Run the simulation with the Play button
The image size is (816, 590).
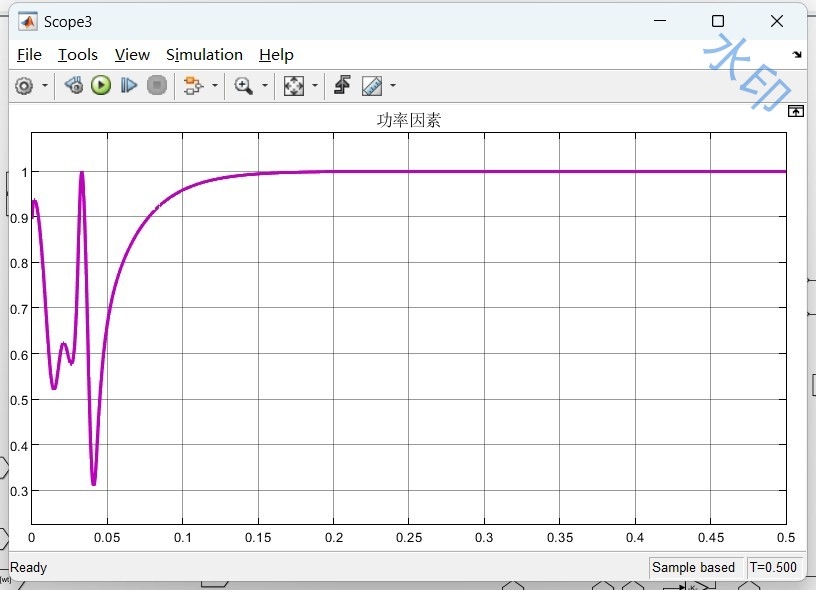tap(101, 85)
